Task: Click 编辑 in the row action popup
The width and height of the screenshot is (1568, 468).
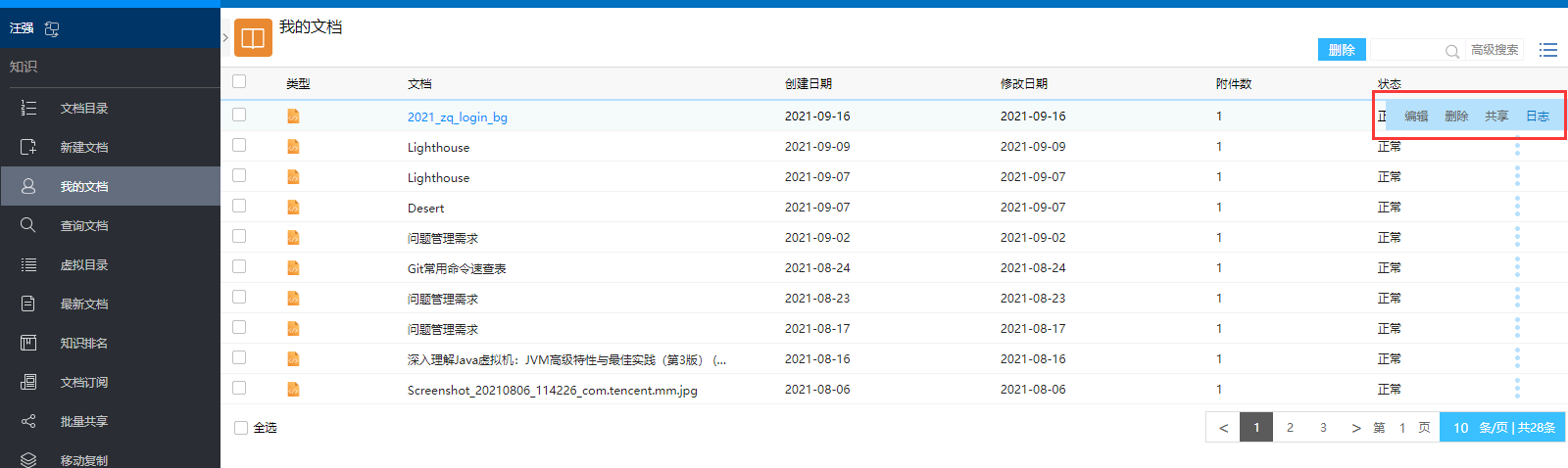Action: click(x=1416, y=117)
